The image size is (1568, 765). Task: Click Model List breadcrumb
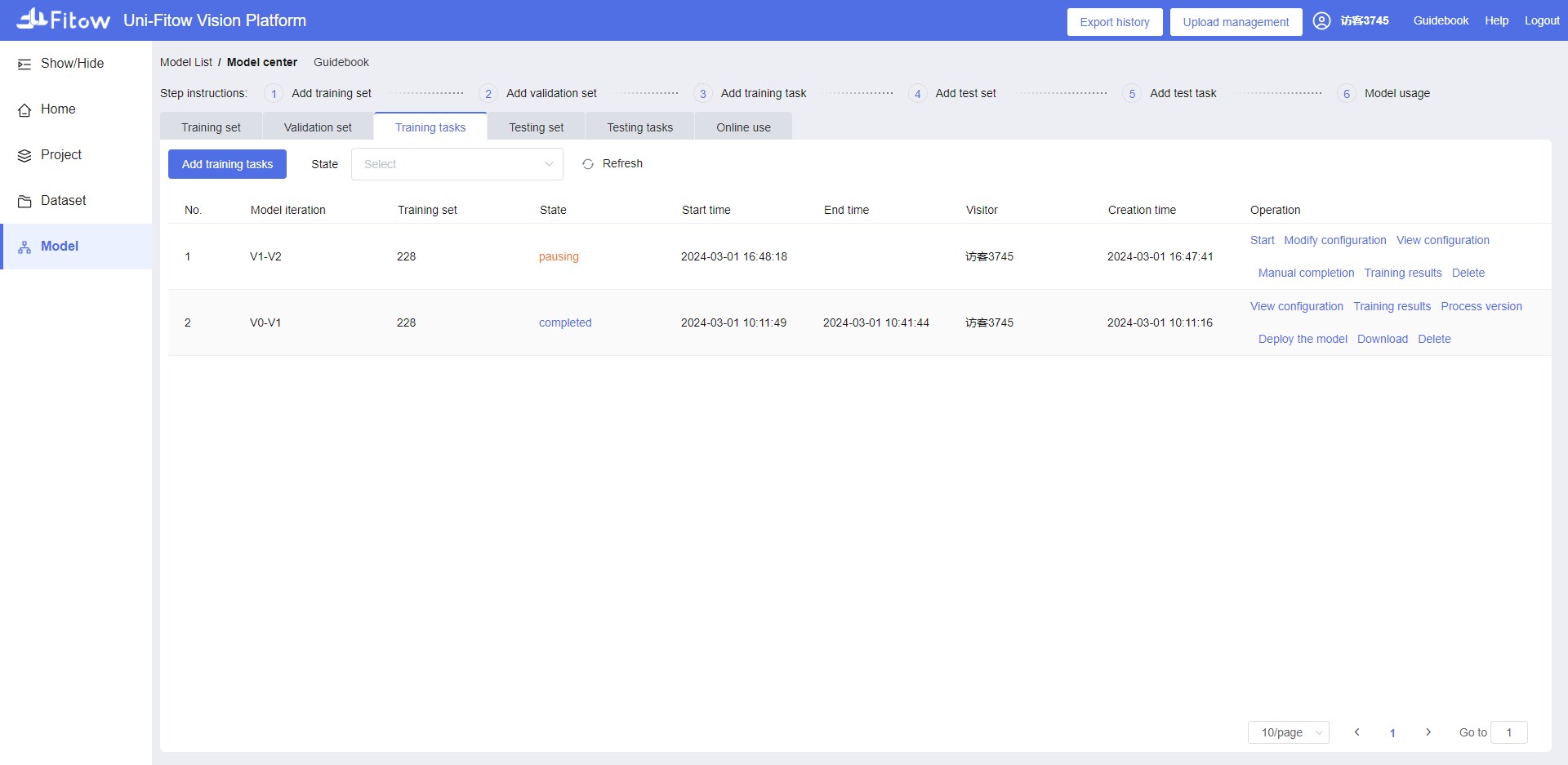(186, 62)
